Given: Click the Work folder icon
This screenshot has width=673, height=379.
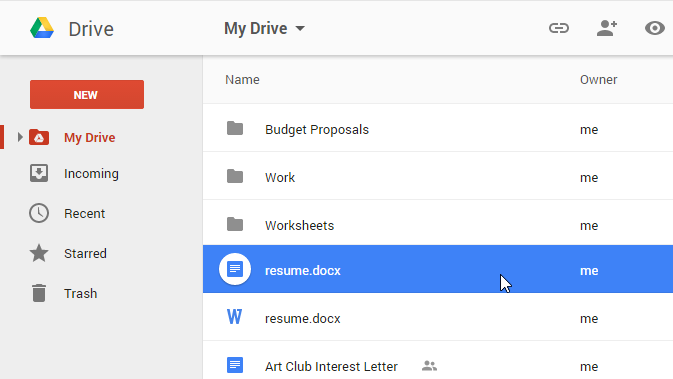Looking at the screenshot, I should [235, 176].
